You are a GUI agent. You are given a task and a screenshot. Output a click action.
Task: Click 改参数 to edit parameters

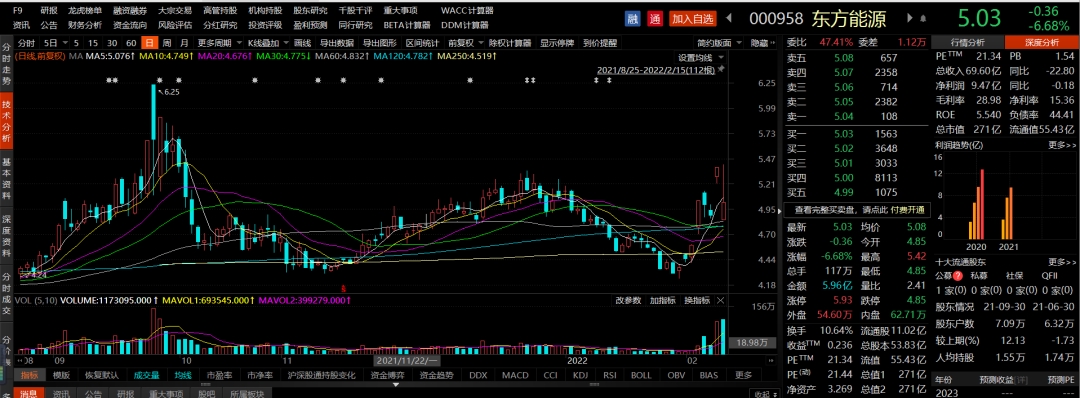point(628,301)
